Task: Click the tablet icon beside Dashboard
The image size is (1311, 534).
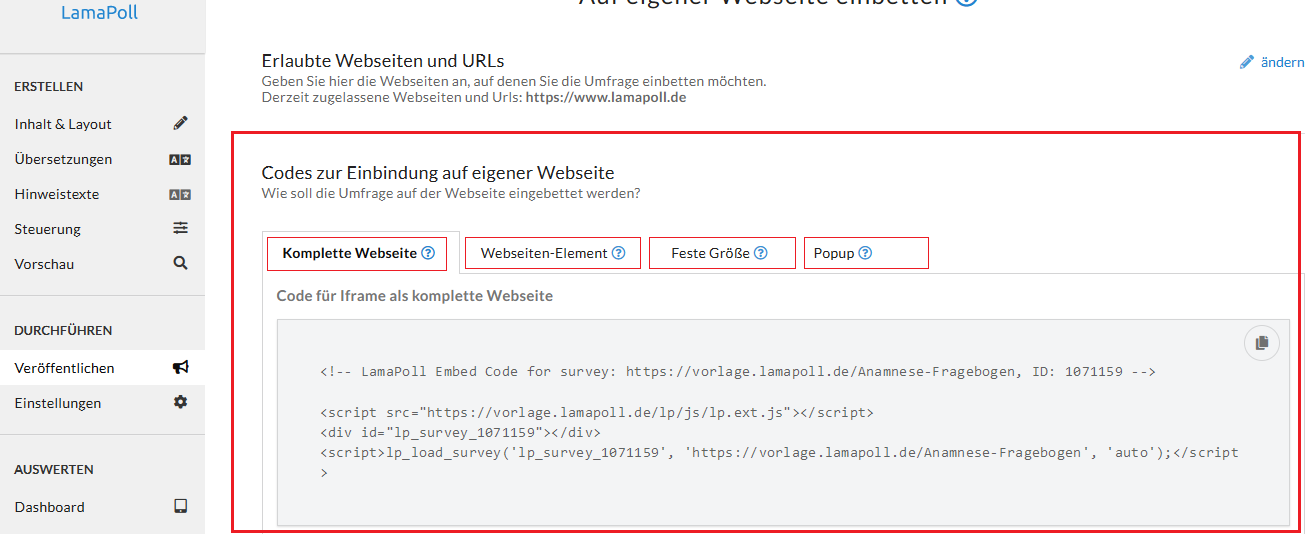Action: 180,506
